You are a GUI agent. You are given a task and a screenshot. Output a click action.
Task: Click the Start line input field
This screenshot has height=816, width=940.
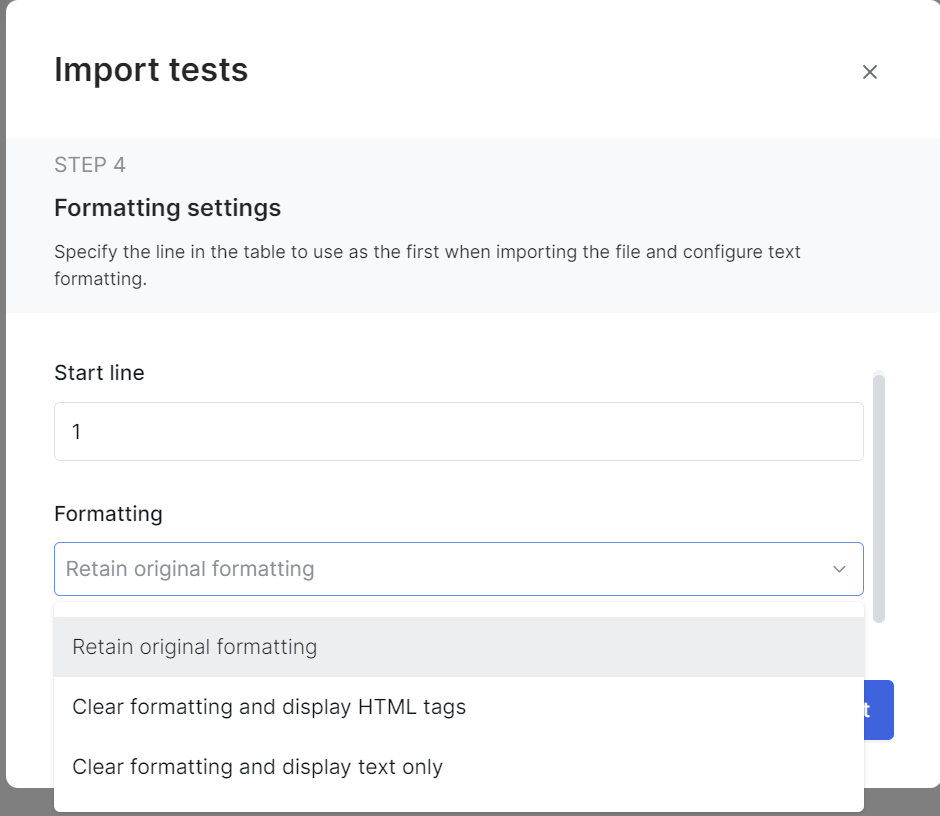[459, 432]
